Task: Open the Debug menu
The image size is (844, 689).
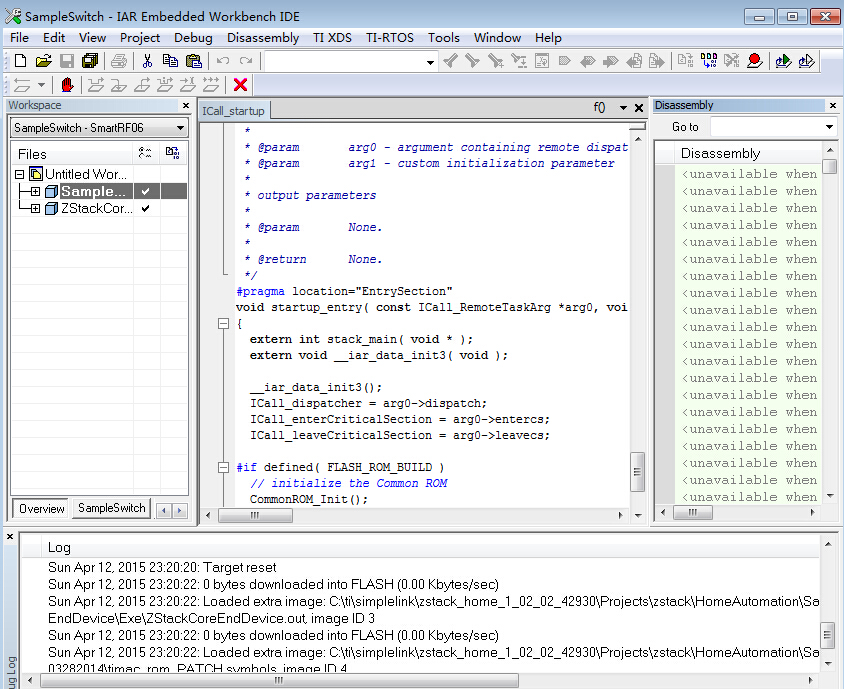Action: pyautogui.click(x=193, y=38)
